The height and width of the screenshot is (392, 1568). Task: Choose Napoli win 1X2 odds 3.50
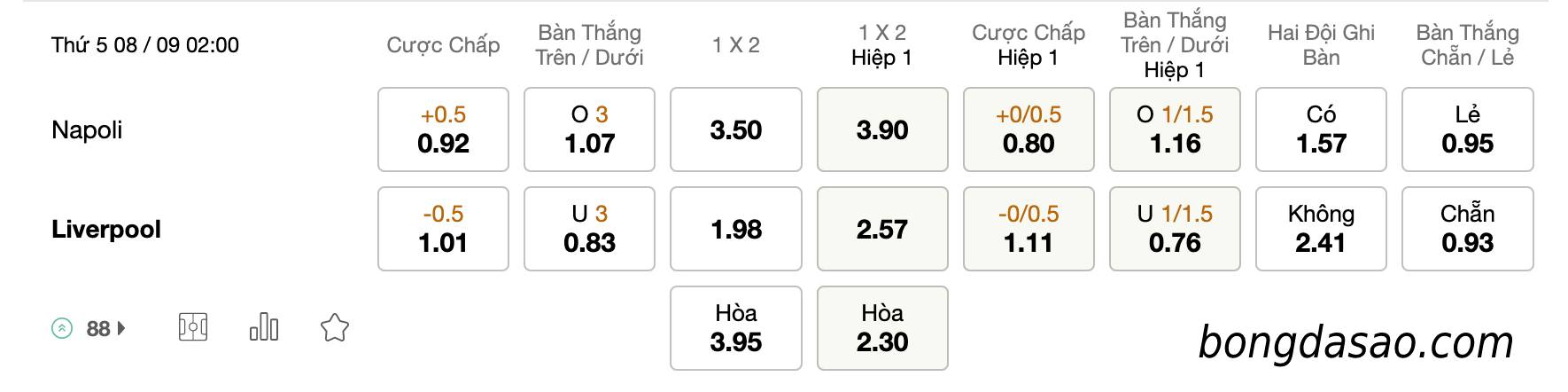736,129
